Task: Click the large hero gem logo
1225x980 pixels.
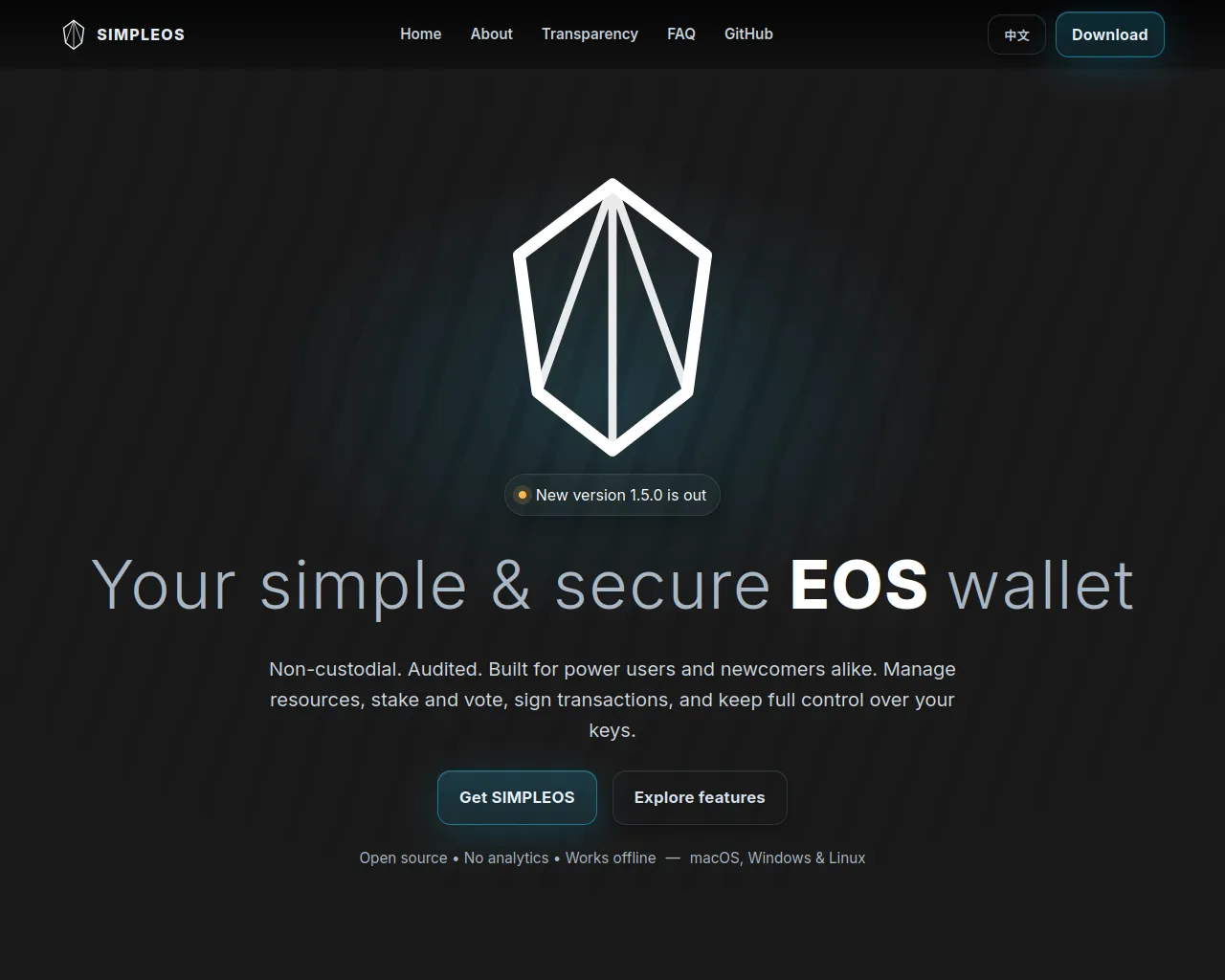Action: [x=612, y=317]
